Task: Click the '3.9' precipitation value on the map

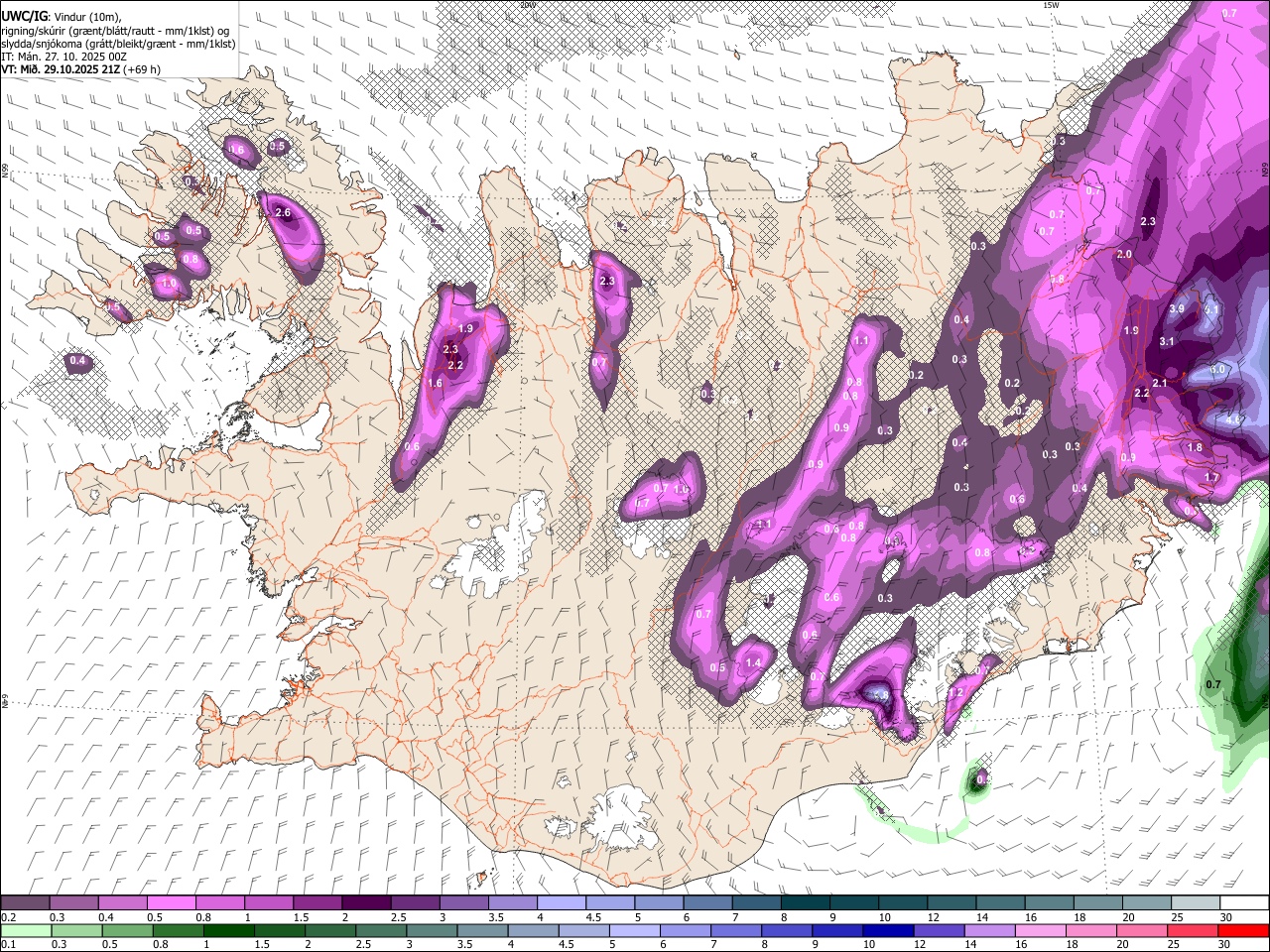Action: click(1178, 309)
